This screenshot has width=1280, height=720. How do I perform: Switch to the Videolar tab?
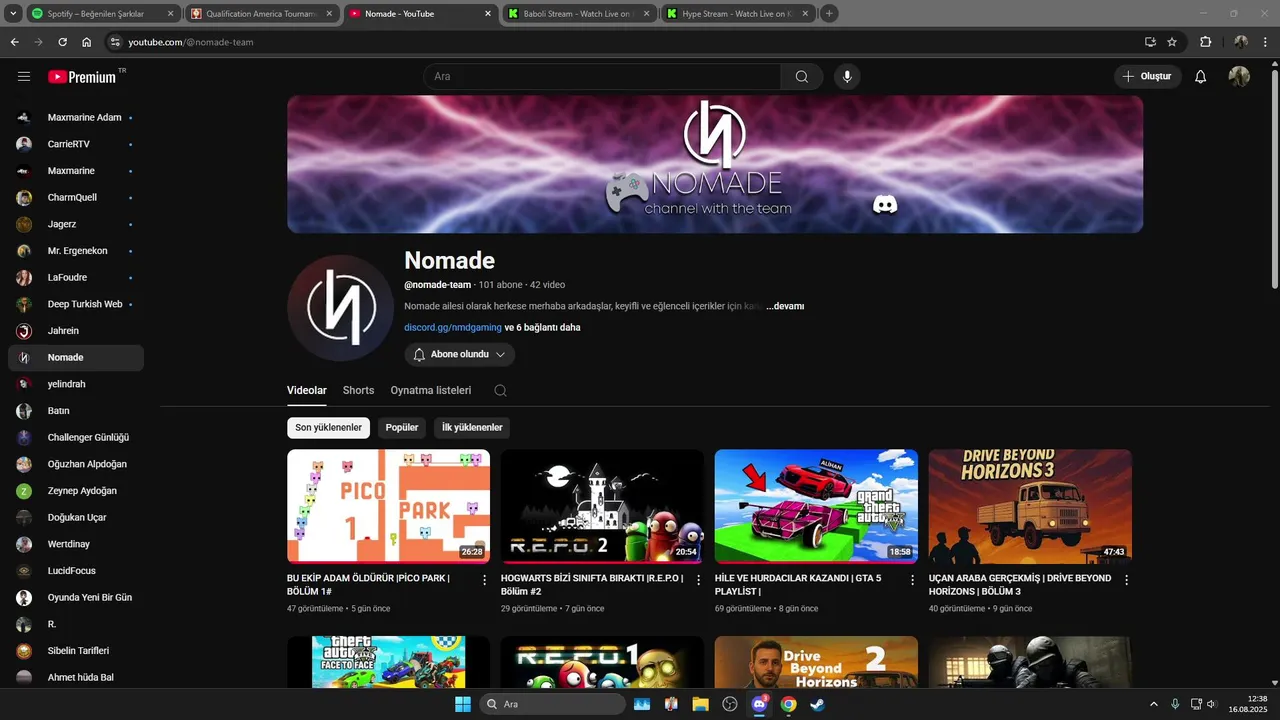tap(307, 390)
